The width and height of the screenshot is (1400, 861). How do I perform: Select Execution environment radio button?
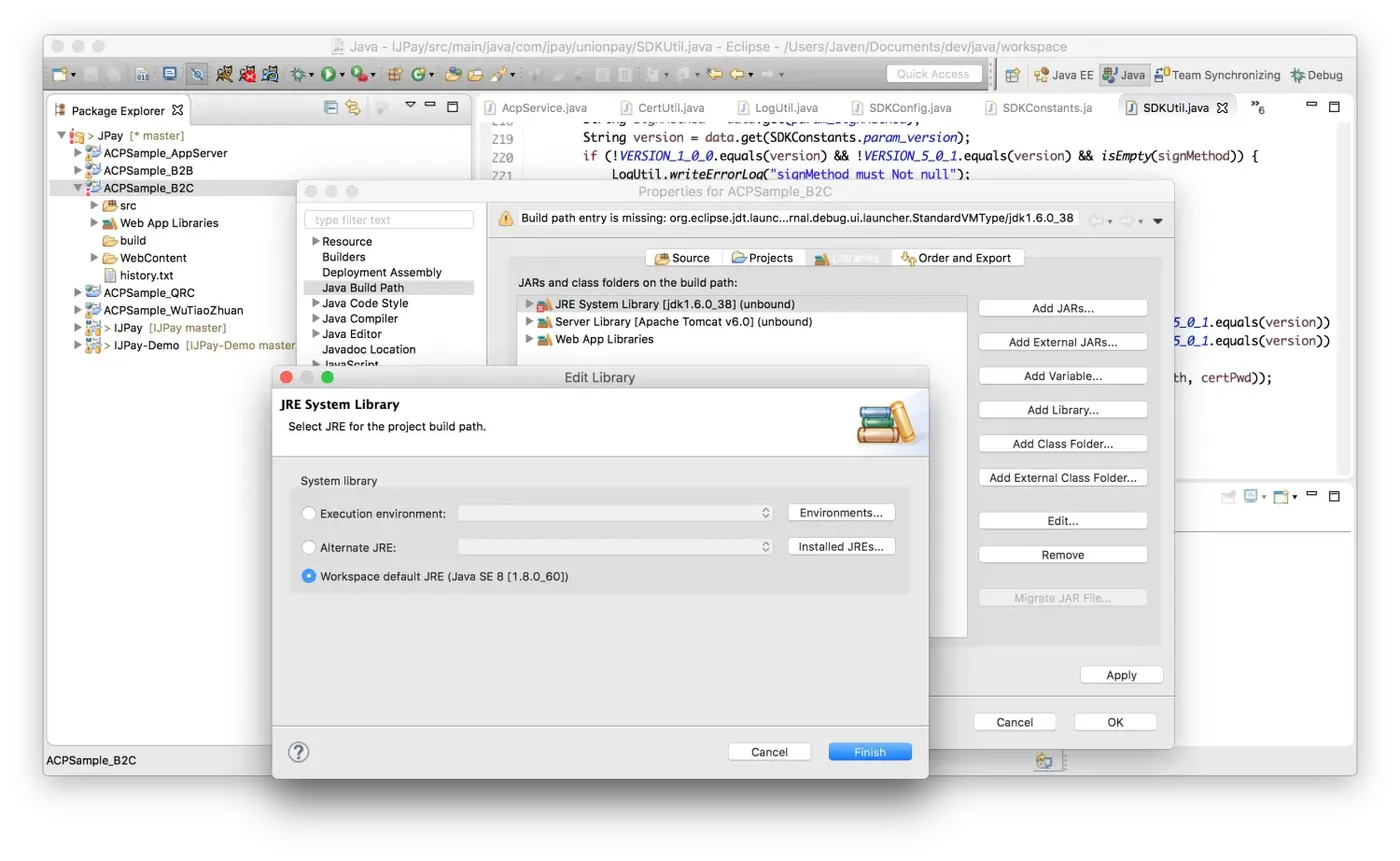[309, 513]
